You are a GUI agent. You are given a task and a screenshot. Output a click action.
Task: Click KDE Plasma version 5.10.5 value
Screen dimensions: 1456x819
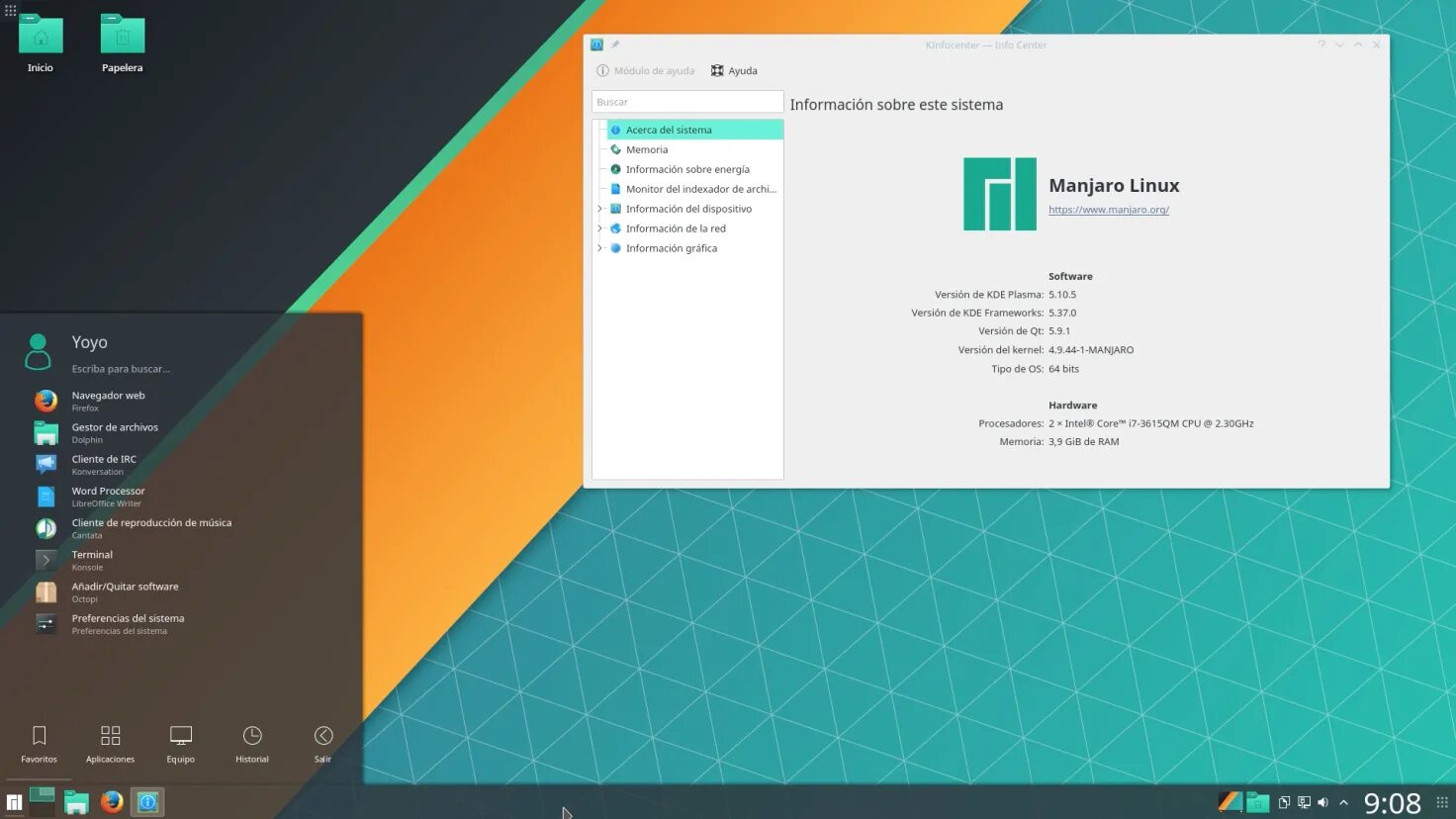coord(1062,295)
